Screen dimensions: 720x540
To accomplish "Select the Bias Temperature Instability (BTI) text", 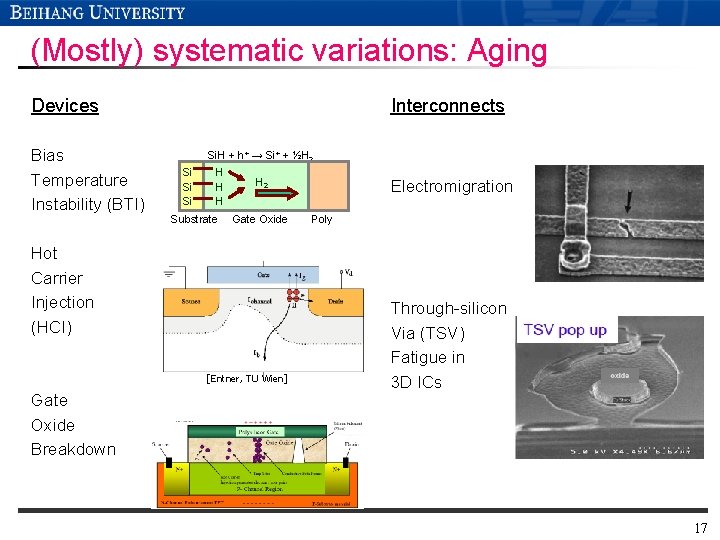I will point(88,180).
